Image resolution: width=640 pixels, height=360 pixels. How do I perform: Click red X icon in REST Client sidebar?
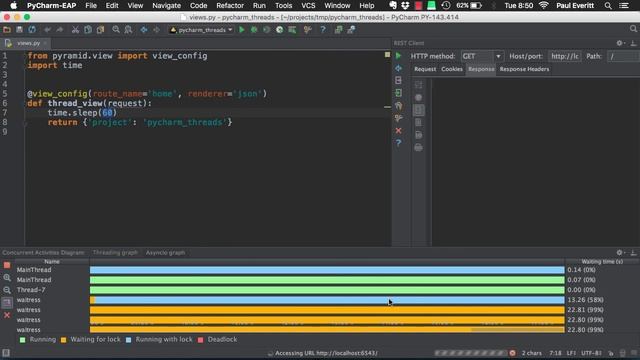[x=398, y=131]
